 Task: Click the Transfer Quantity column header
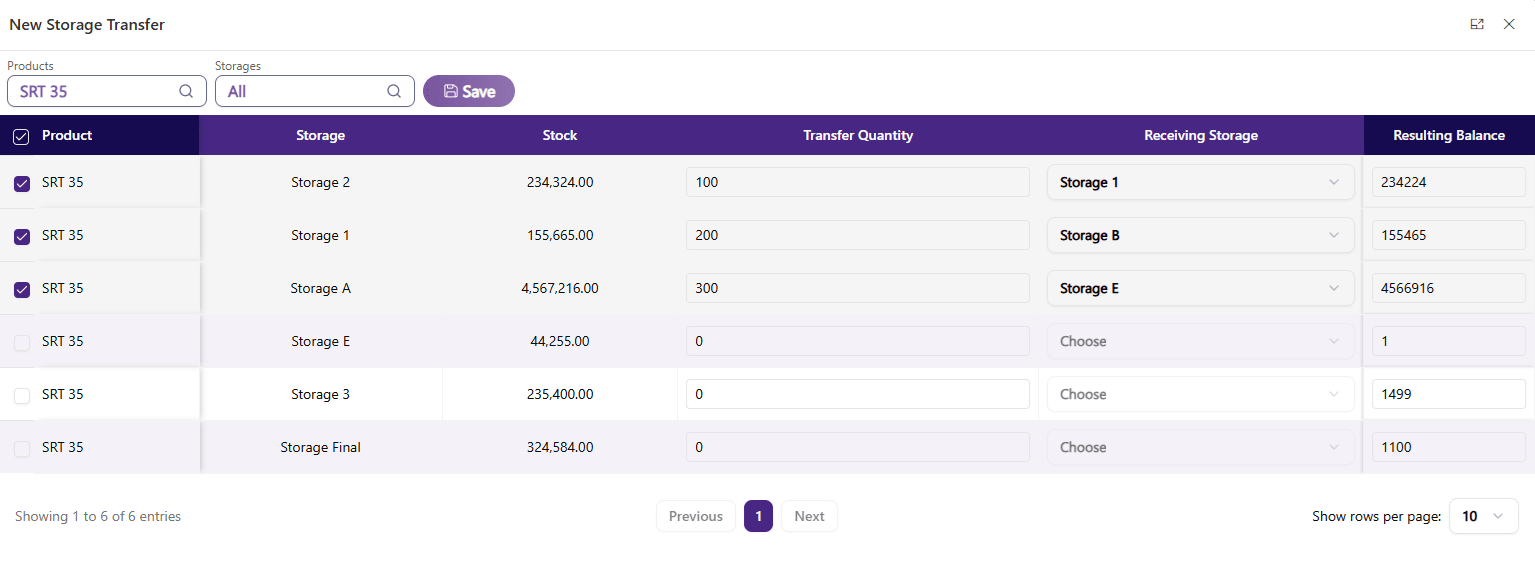click(x=858, y=136)
